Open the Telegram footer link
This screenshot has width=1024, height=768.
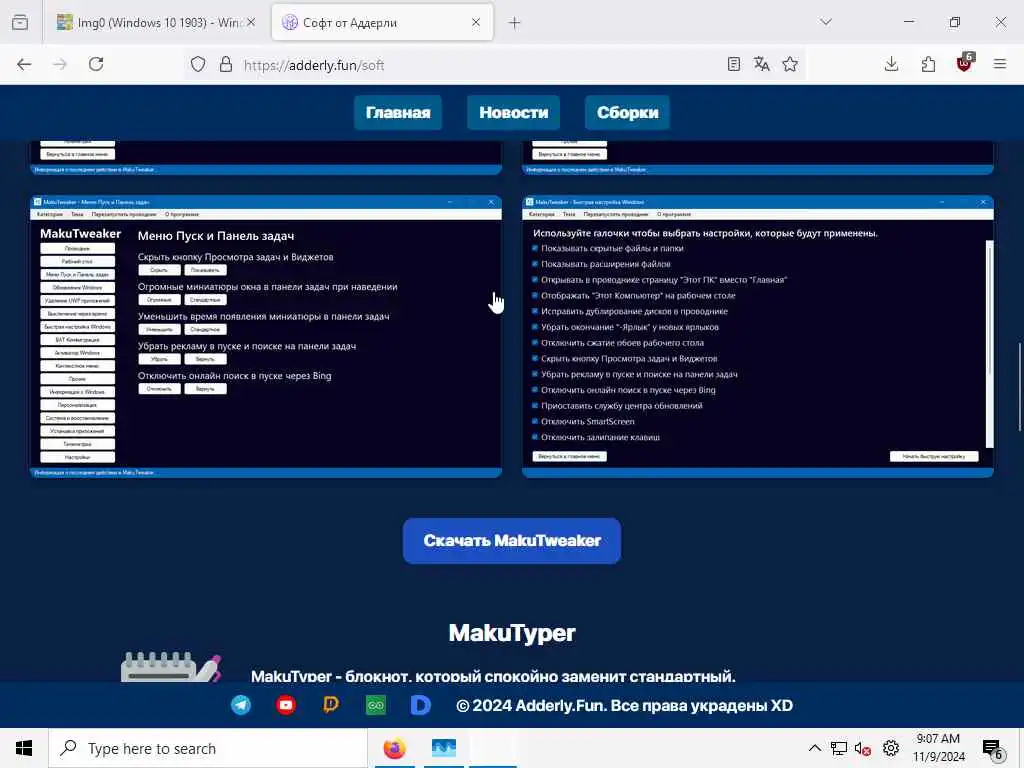(x=241, y=705)
